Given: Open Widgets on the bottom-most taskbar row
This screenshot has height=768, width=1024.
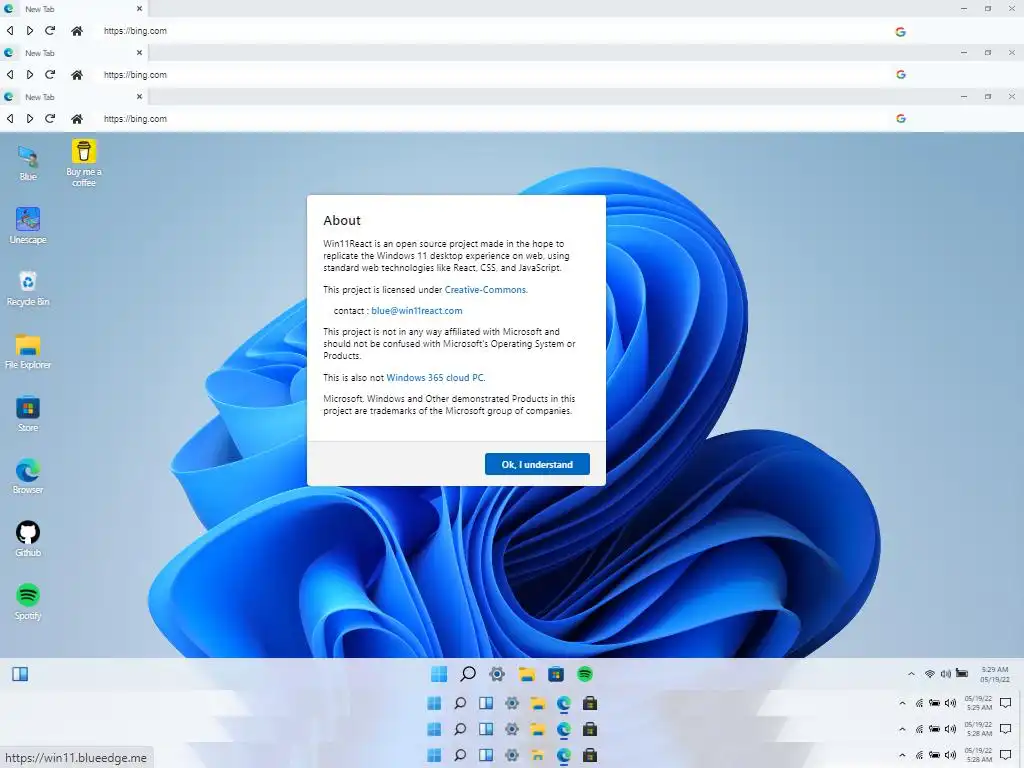Looking at the screenshot, I should click(x=486, y=756).
